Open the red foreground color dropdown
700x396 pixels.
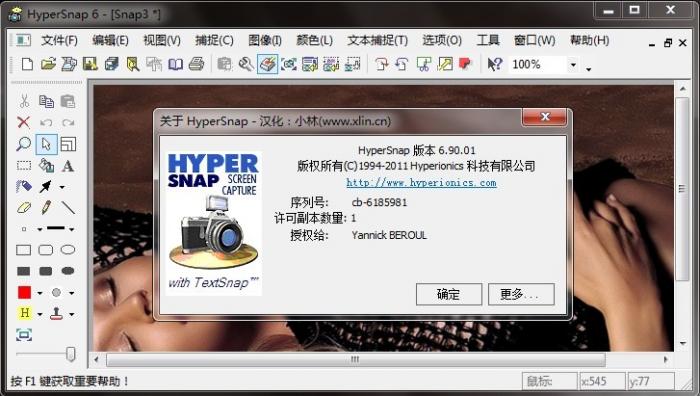[x=40, y=293]
